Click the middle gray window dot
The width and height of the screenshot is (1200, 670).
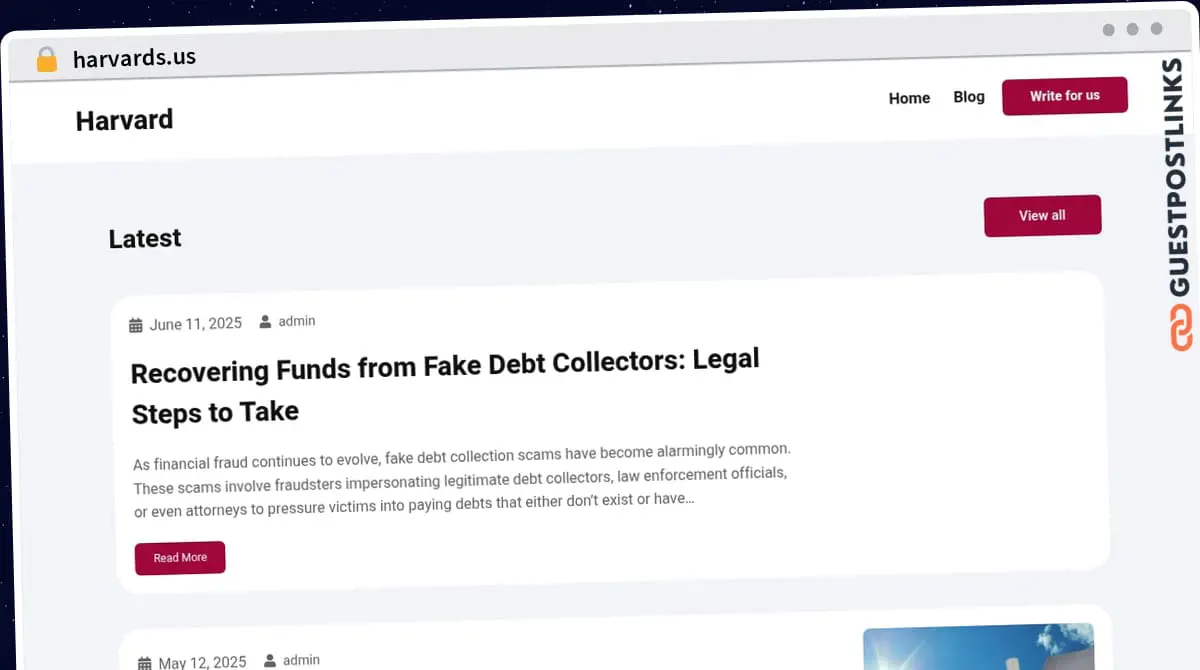tap(1132, 29)
